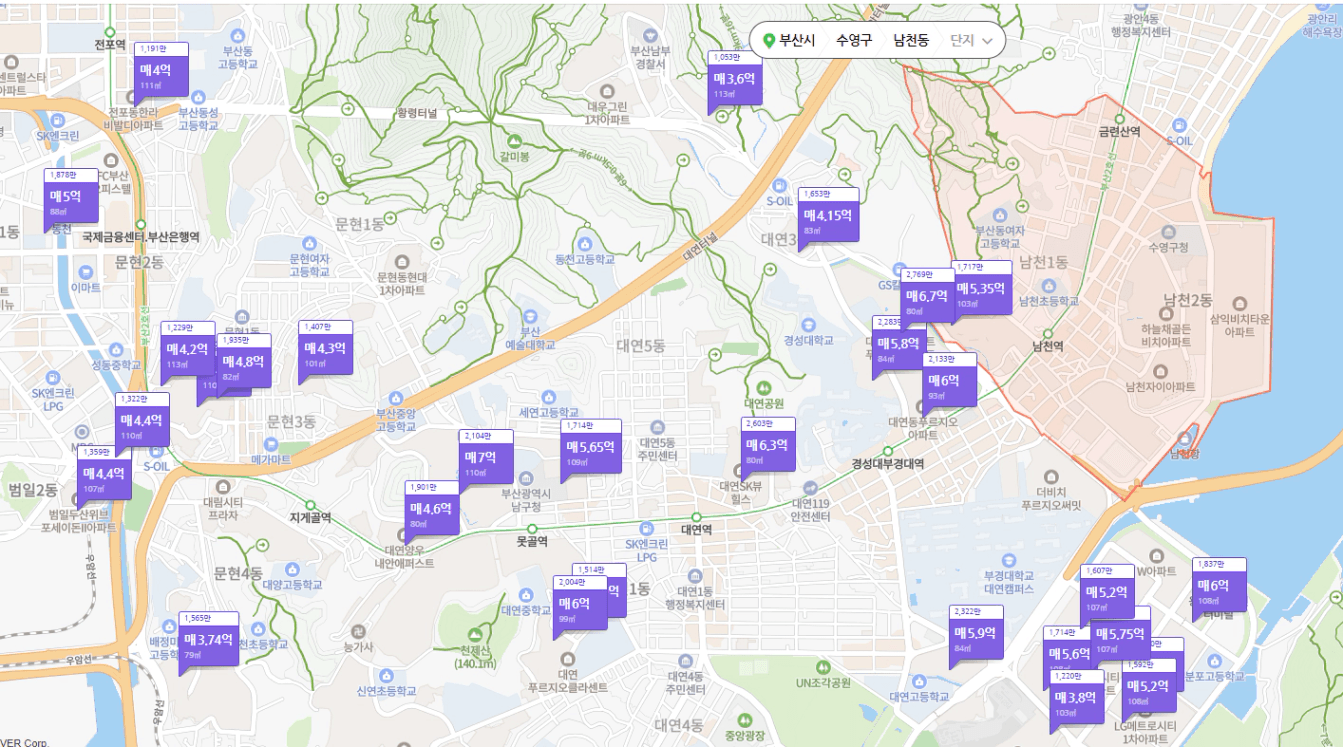Click the 부산광역시 남구청 icon

point(525,478)
